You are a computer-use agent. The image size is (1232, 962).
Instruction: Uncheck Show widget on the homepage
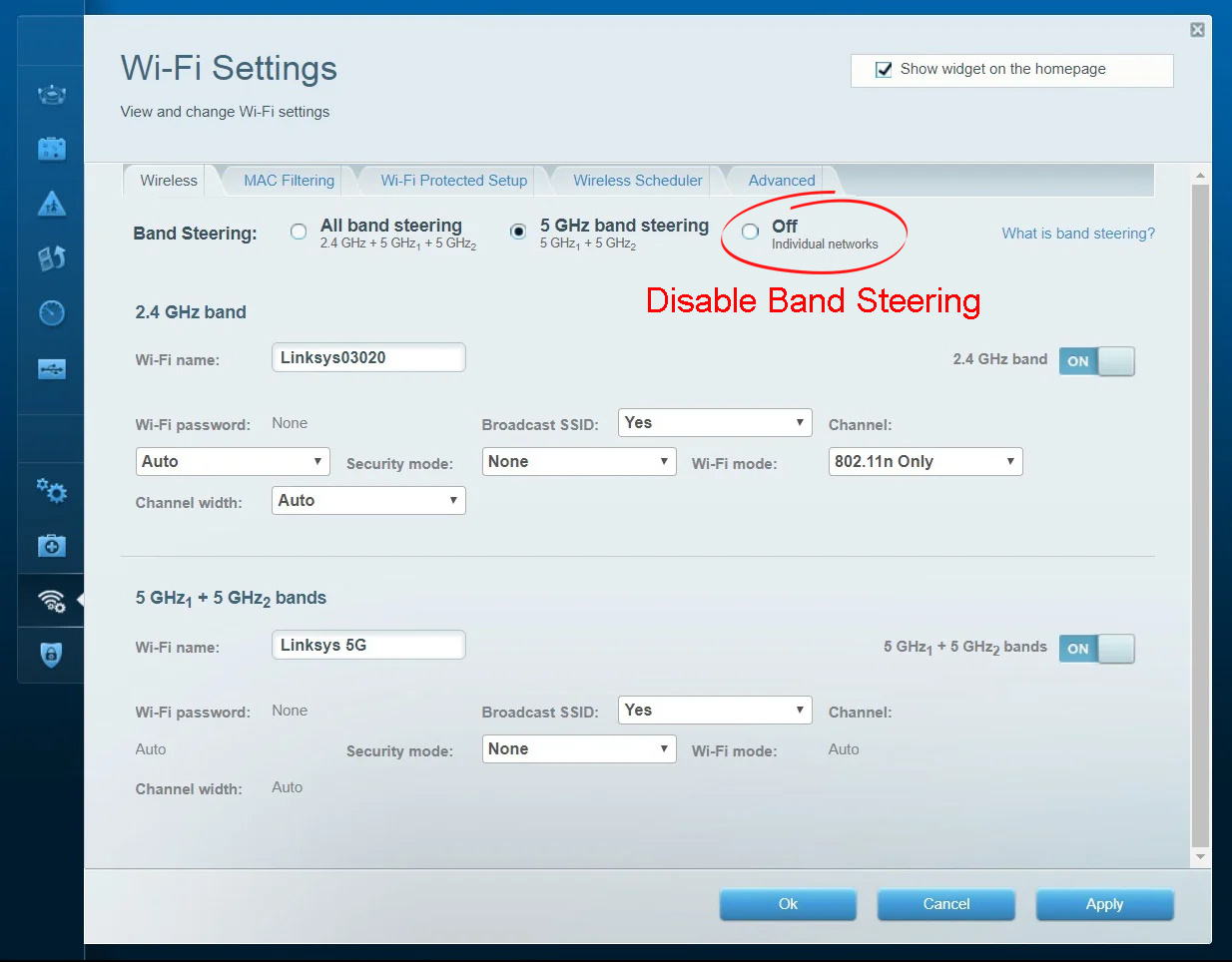884,70
